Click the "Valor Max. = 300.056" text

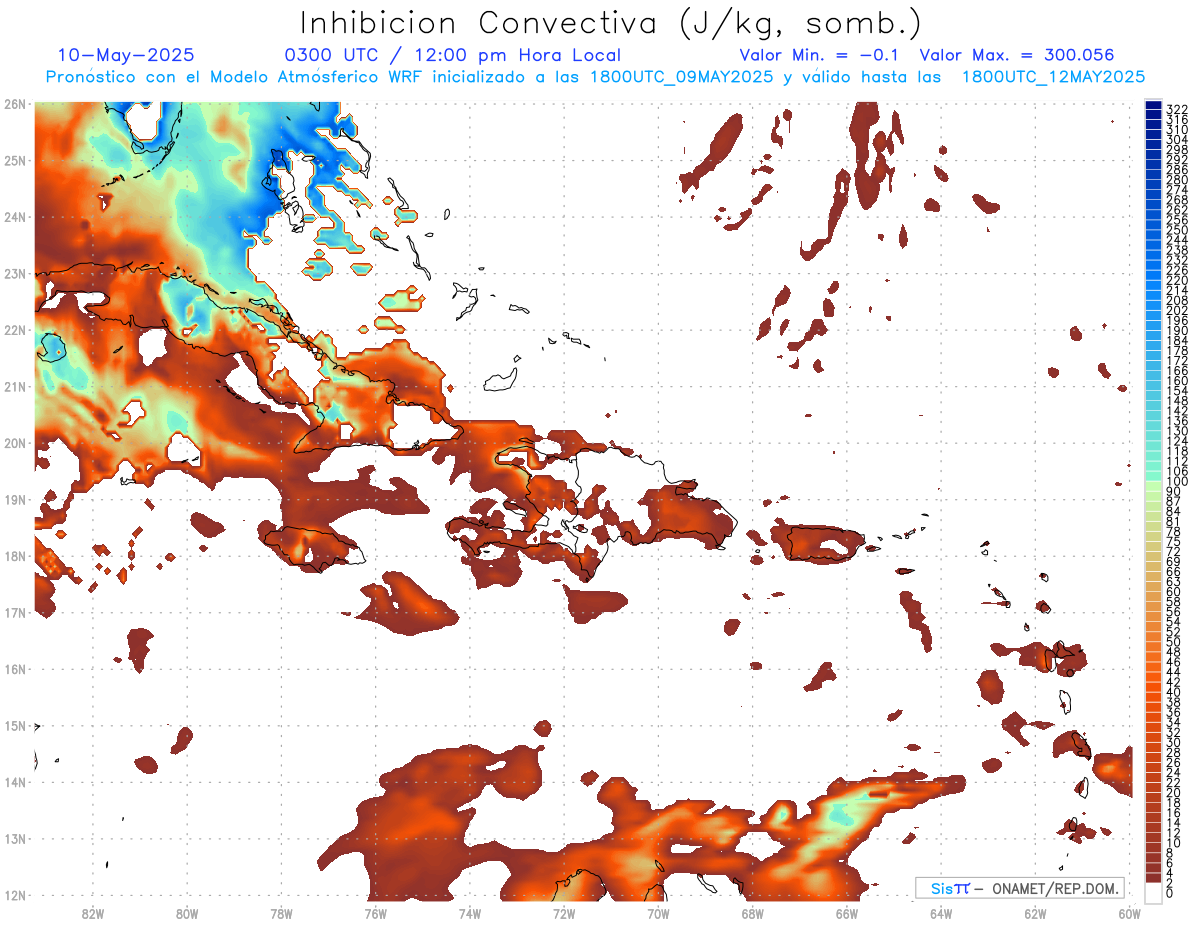1016,56
